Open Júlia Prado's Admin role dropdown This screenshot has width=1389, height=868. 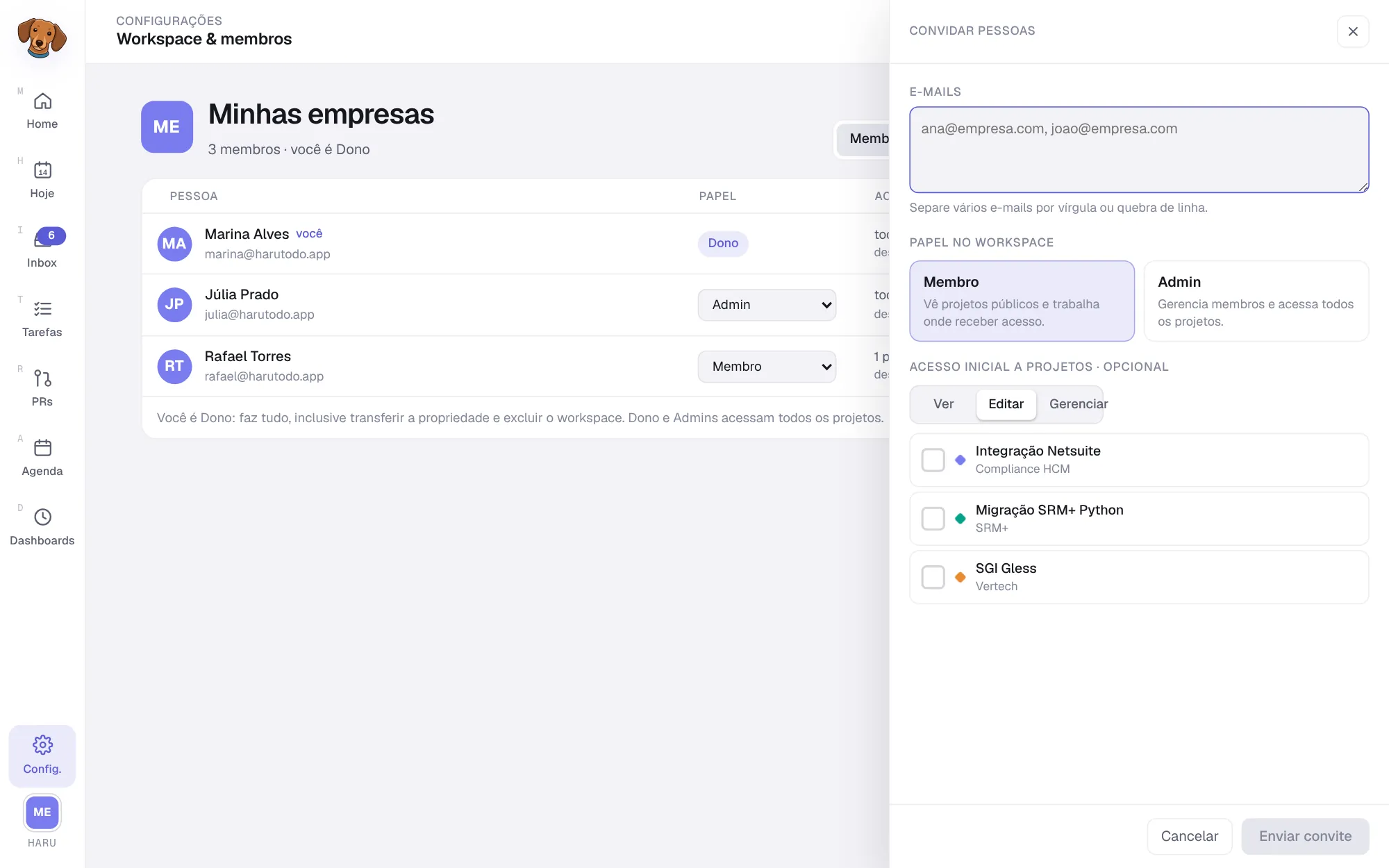pos(767,305)
